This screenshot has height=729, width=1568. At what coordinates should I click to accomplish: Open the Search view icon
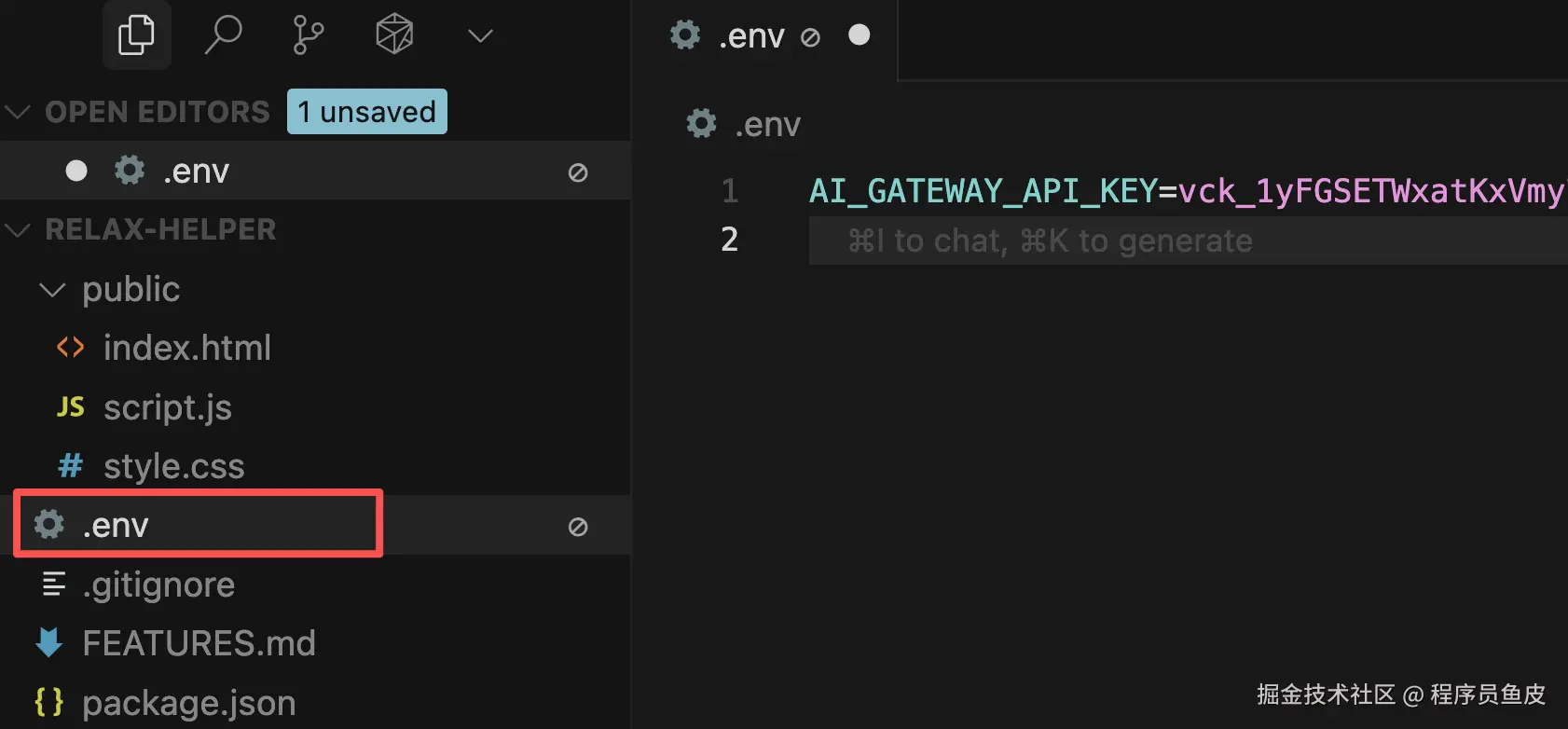click(x=223, y=35)
